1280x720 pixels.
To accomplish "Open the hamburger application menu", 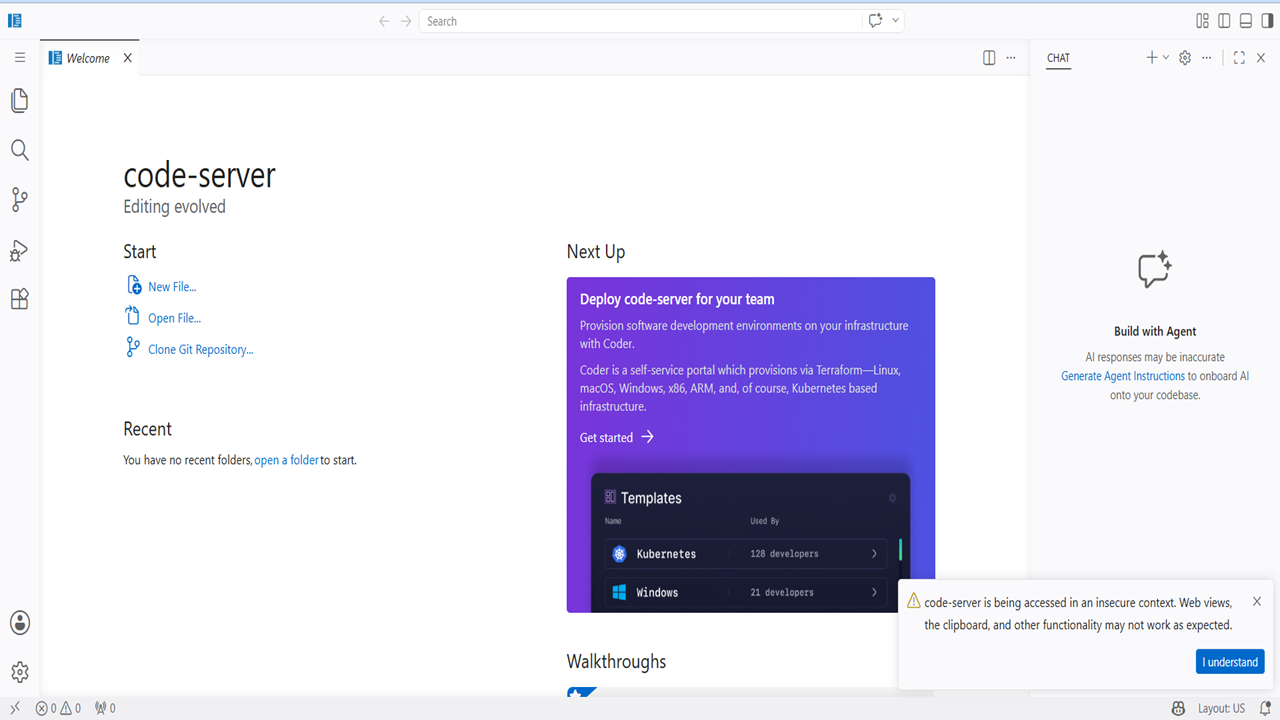I will tap(19, 58).
